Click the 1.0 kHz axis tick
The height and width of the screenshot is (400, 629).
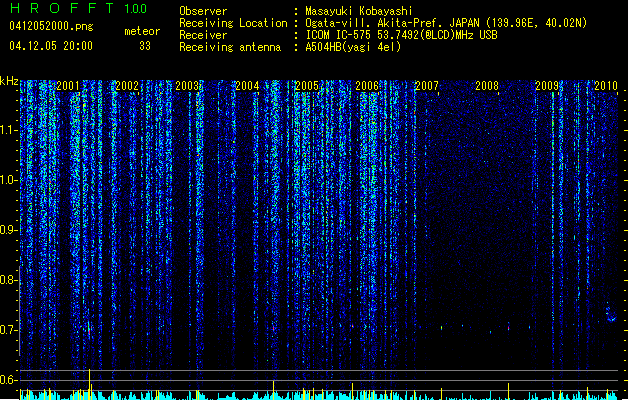click(9, 180)
